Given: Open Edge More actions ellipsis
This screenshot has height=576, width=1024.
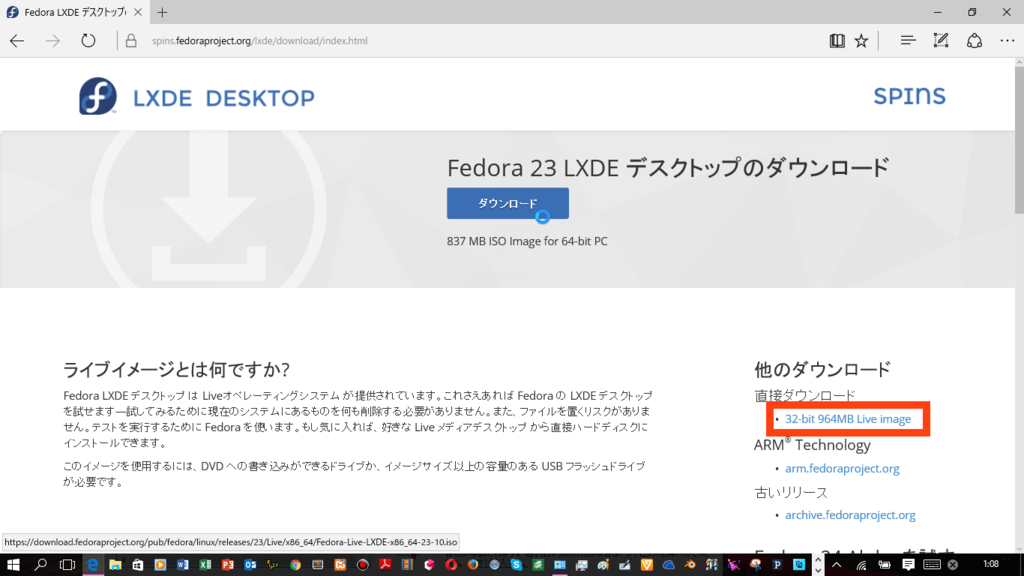Looking at the screenshot, I should pyautogui.click(x=1007, y=40).
